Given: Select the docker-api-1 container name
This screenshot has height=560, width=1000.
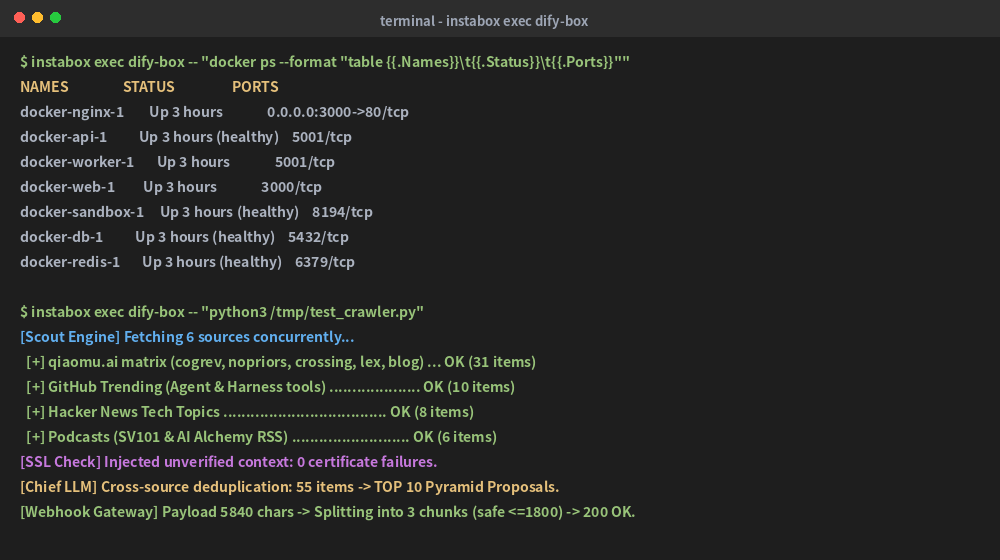Looking at the screenshot, I should (x=64, y=137).
